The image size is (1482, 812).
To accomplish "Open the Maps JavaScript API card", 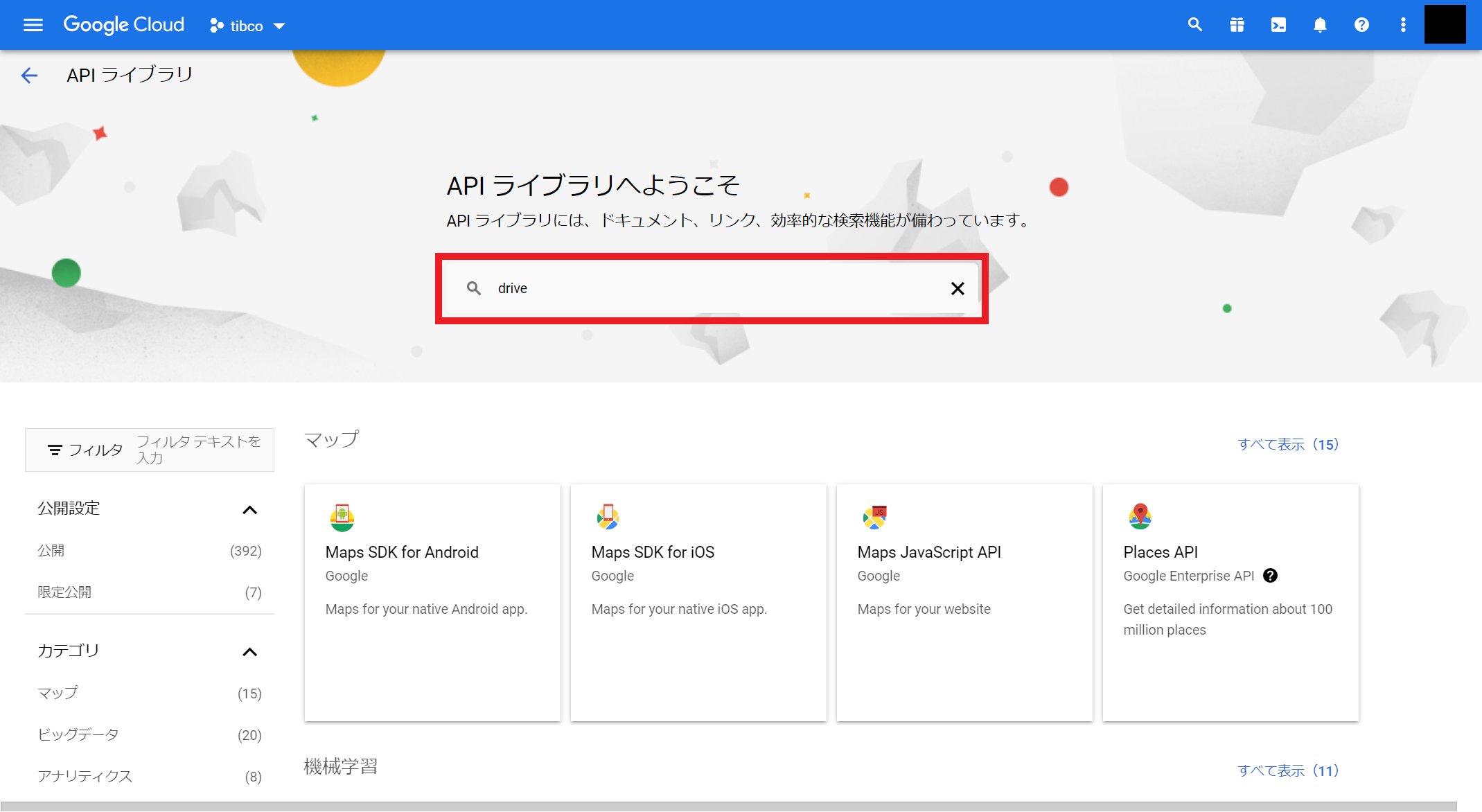I will [964, 603].
